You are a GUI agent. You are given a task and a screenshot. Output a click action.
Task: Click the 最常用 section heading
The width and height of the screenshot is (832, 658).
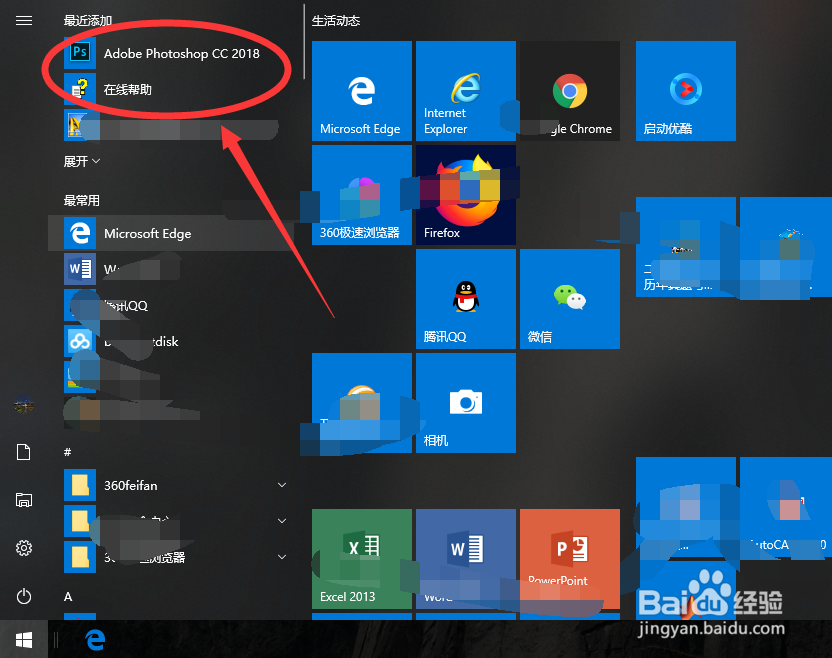pos(82,201)
